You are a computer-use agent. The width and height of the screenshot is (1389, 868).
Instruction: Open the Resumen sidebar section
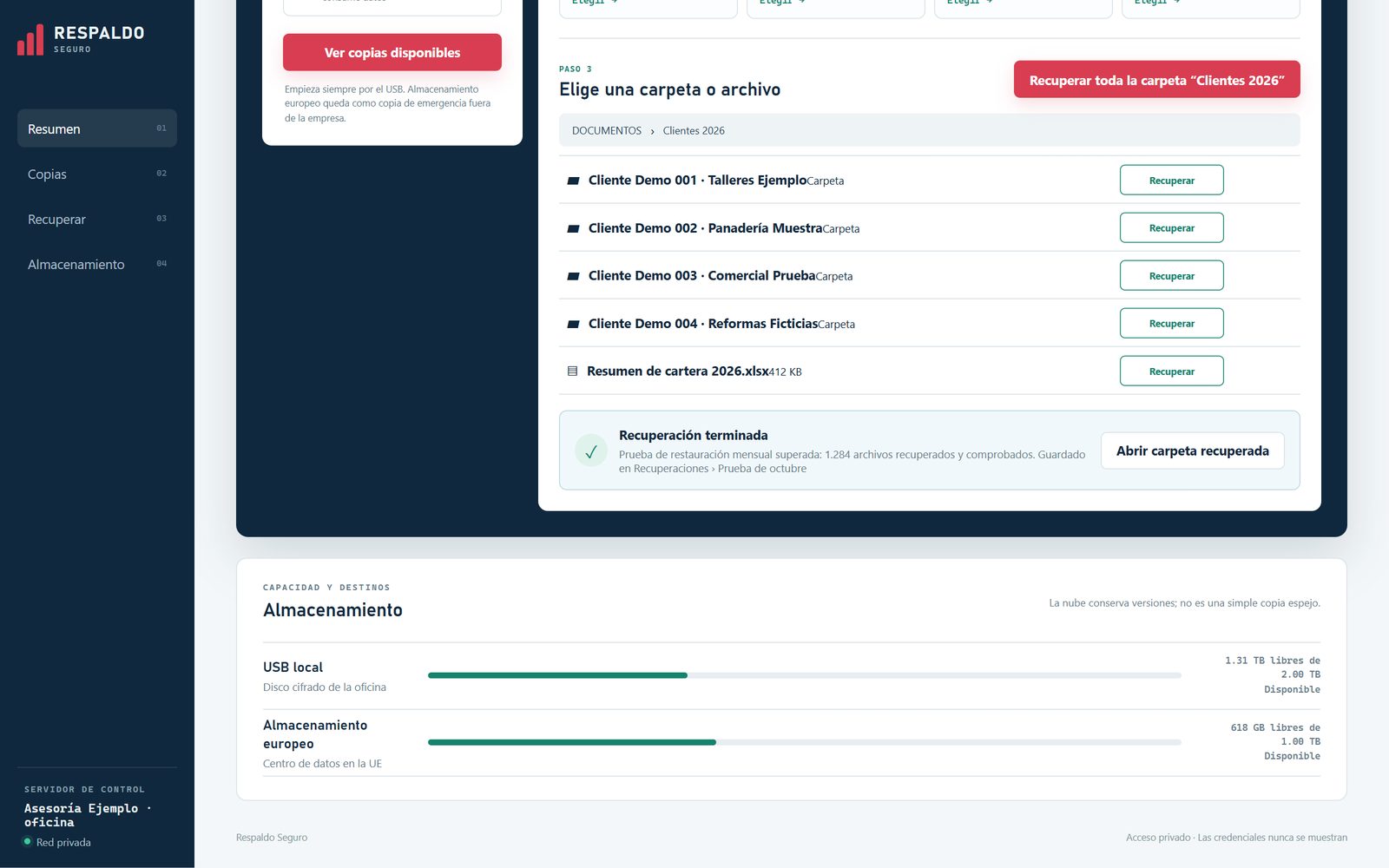tap(97, 128)
